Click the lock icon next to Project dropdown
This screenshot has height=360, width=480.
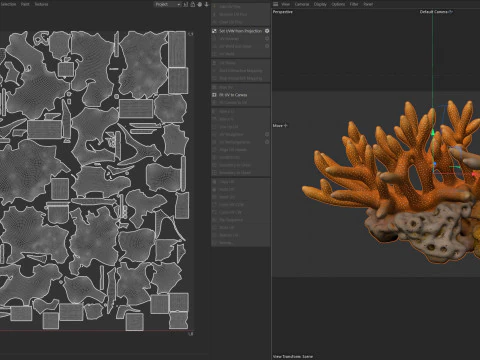(x=193, y=4)
